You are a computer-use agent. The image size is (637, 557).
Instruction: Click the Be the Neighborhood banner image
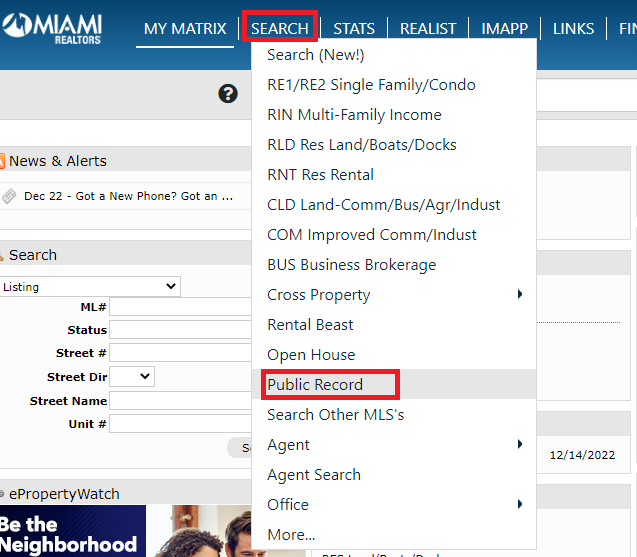pyautogui.click(x=72, y=531)
